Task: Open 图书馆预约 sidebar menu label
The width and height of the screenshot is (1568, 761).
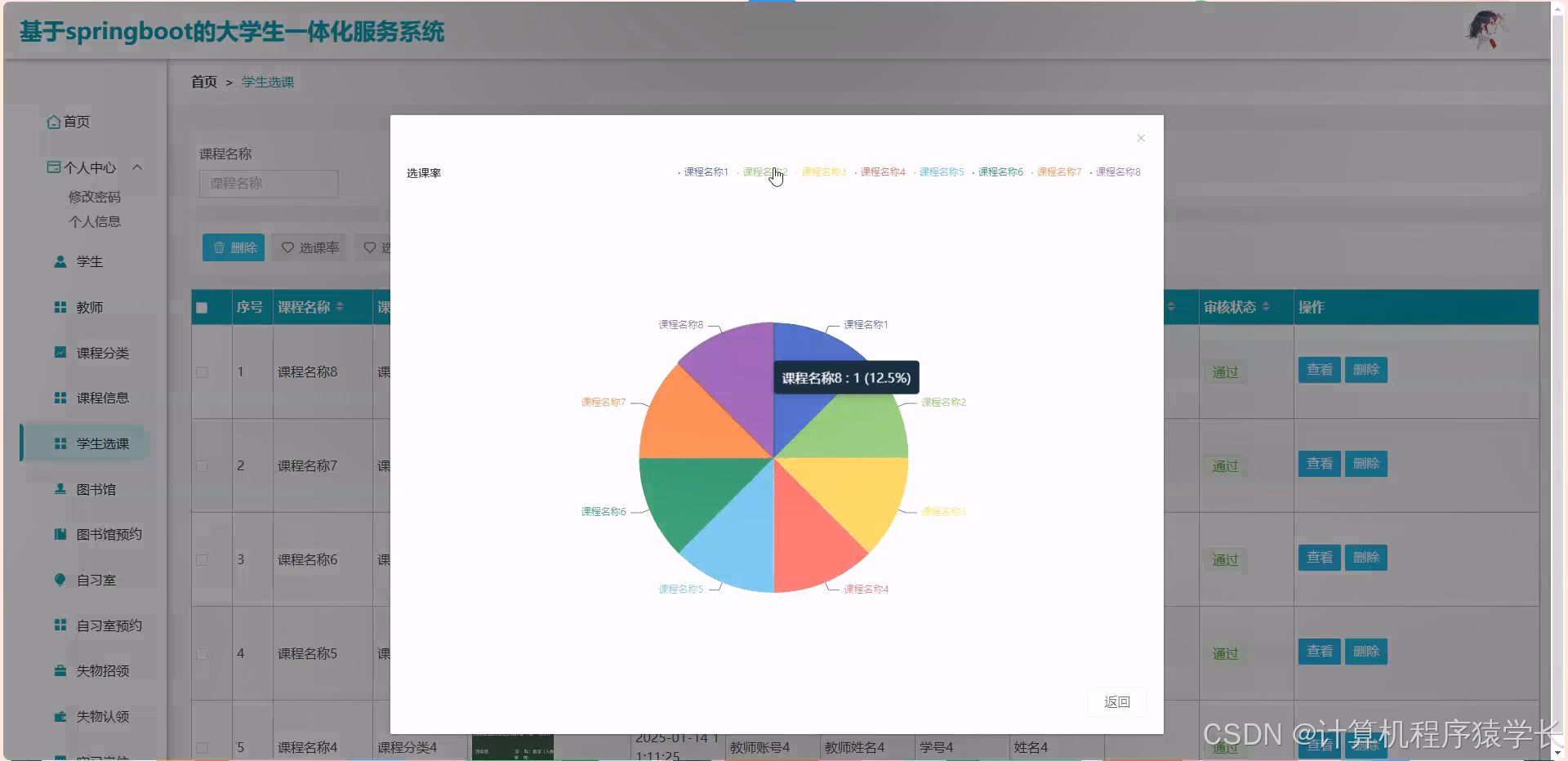Action: (x=109, y=534)
